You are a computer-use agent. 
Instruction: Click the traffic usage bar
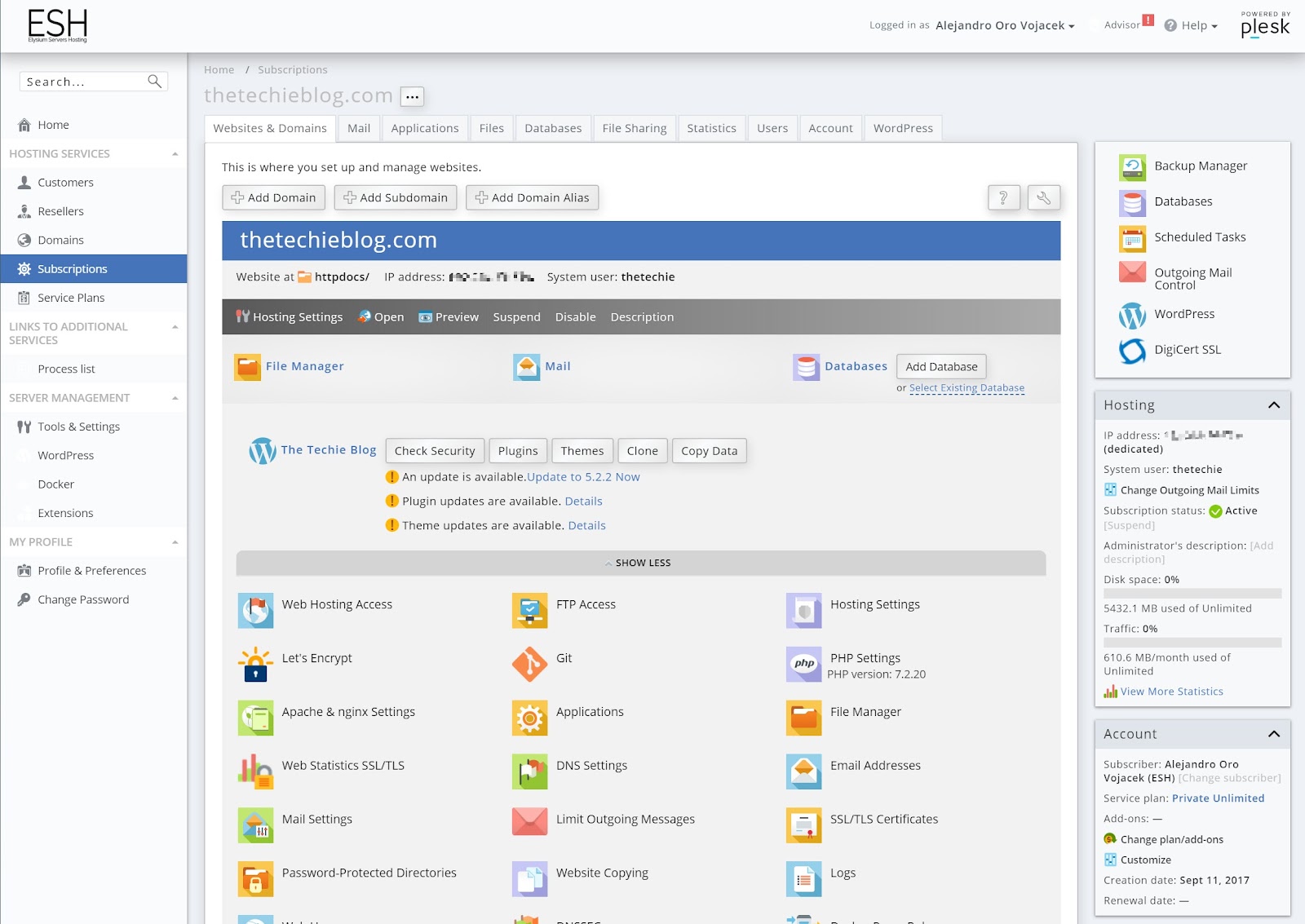coord(1192,643)
